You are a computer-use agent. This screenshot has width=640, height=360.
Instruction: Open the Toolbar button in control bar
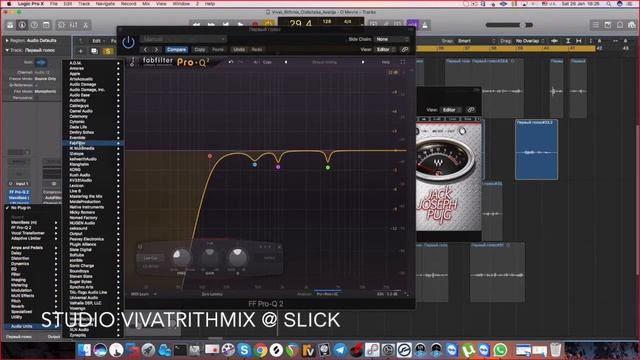(x=46, y=25)
